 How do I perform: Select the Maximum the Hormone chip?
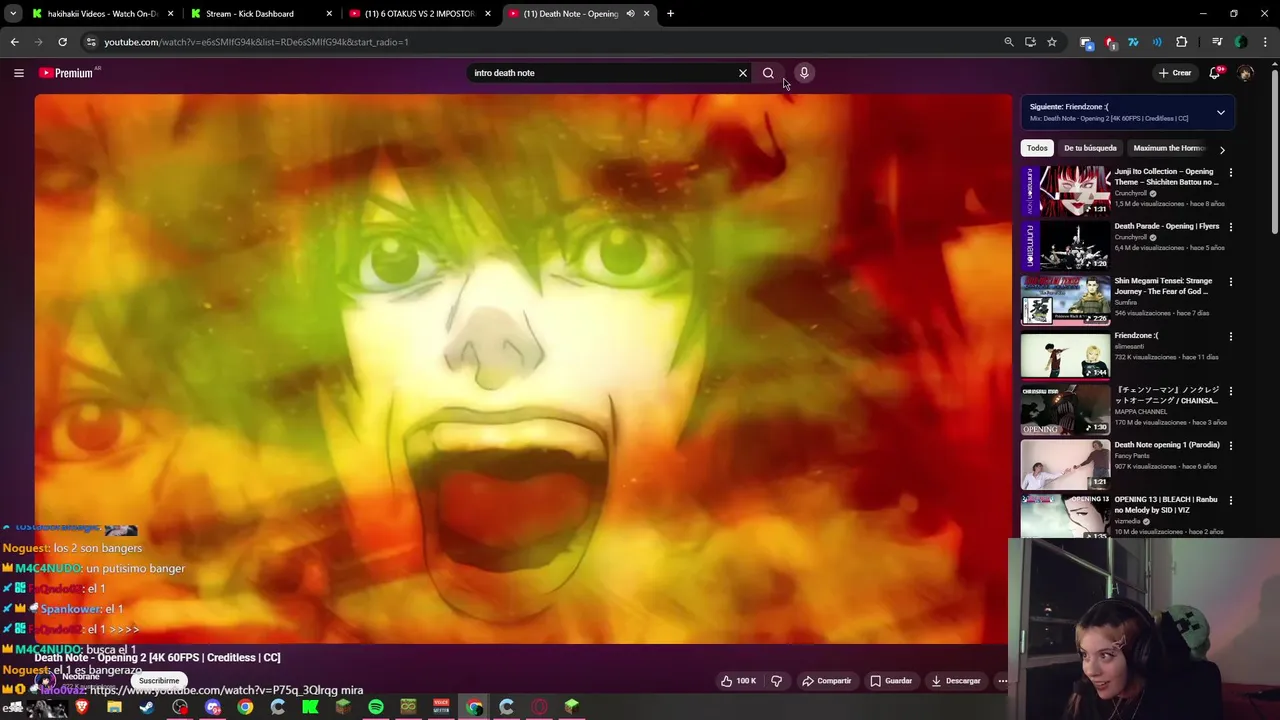[x=1168, y=148]
